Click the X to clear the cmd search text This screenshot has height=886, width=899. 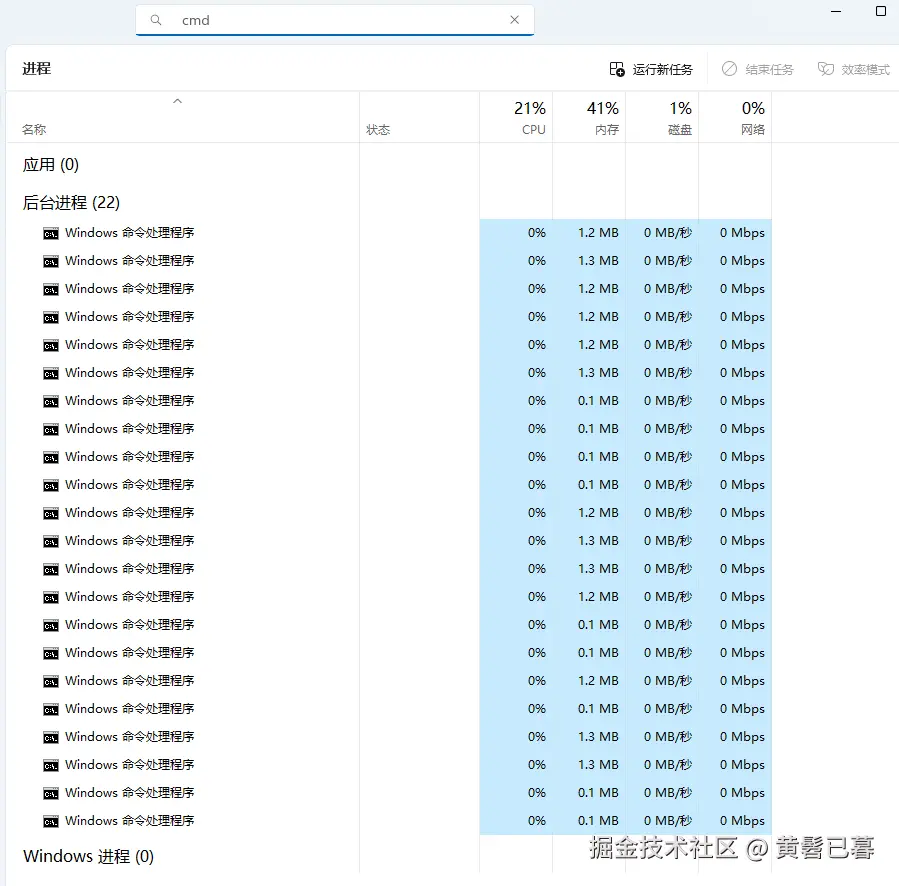click(514, 19)
